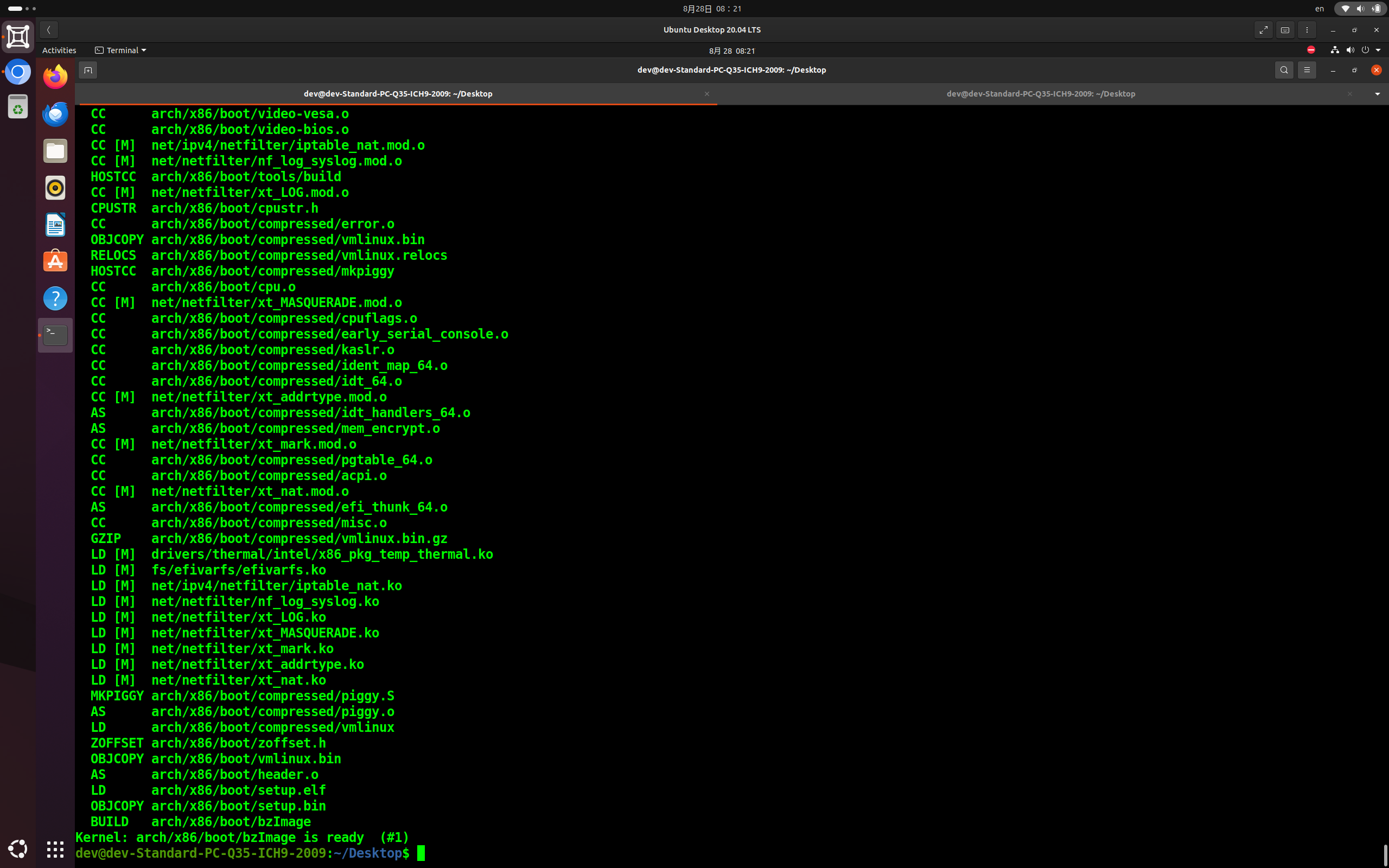
Task: Open the system power menu arrow
Action: (x=1378, y=50)
